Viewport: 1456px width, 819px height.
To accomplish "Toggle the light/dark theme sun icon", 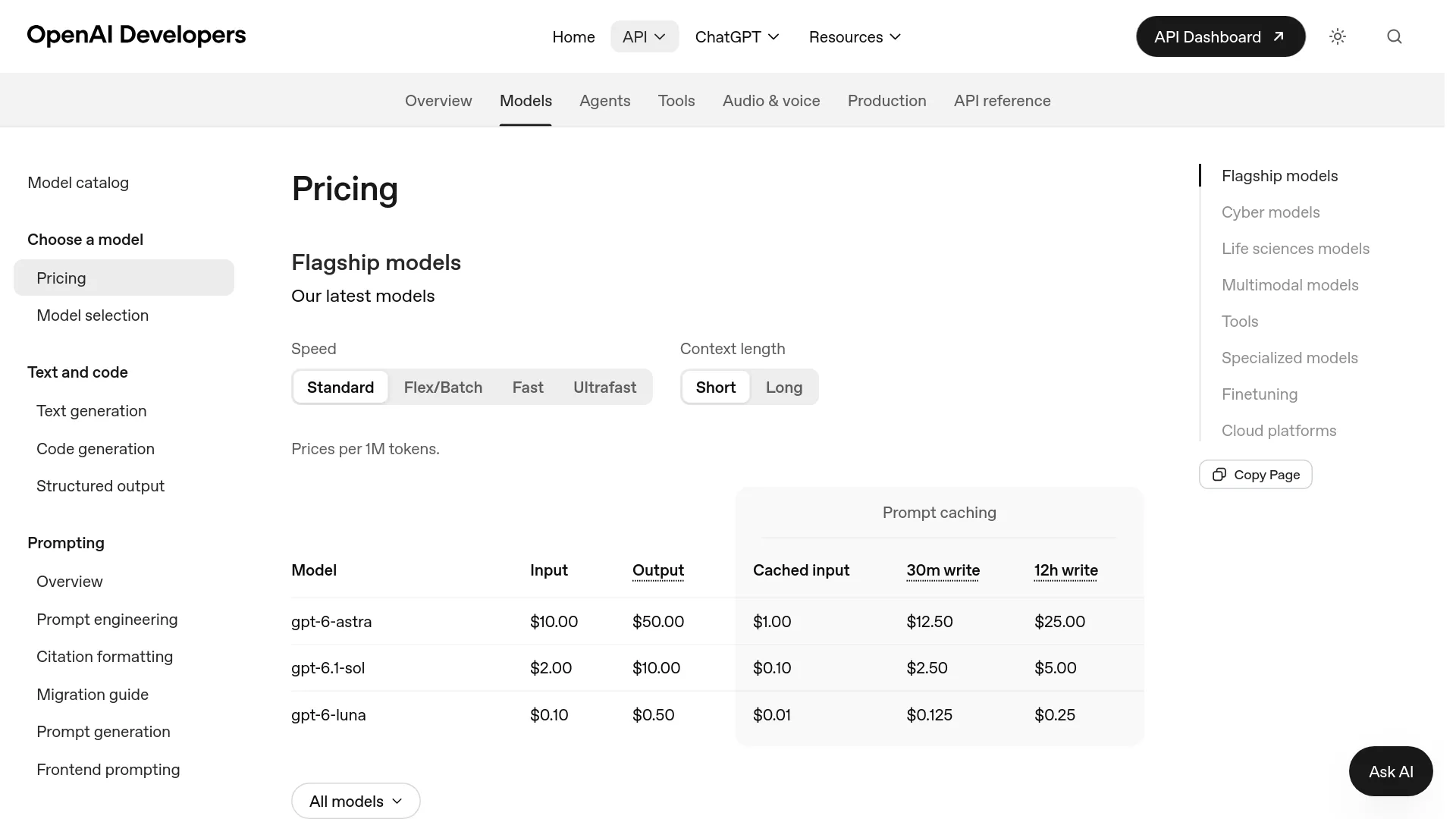I will pyautogui.click(x=1338, y=36).
